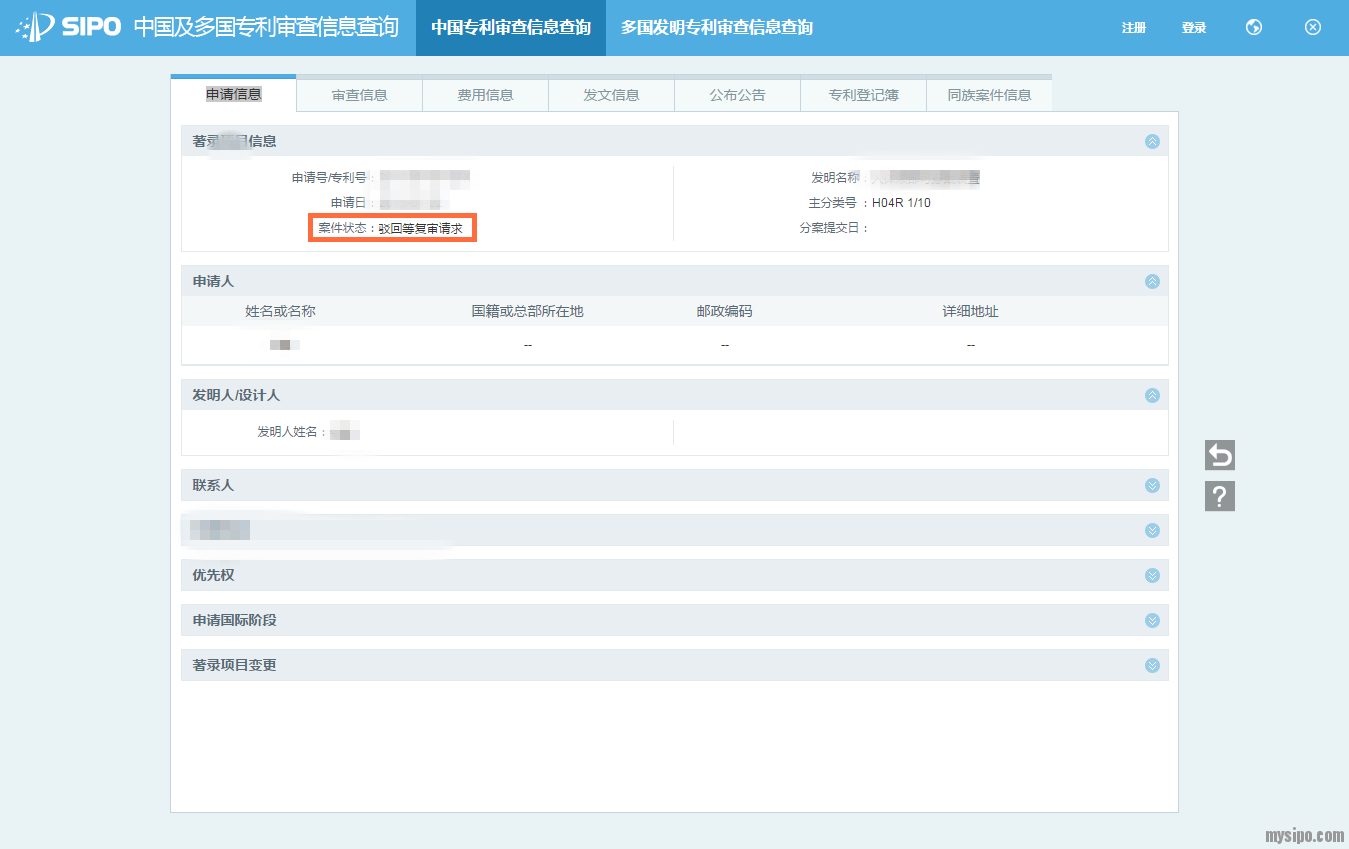Click the 案件状态 highlighted field
This screenshot has width=1349, height=849.
(391, 229)
